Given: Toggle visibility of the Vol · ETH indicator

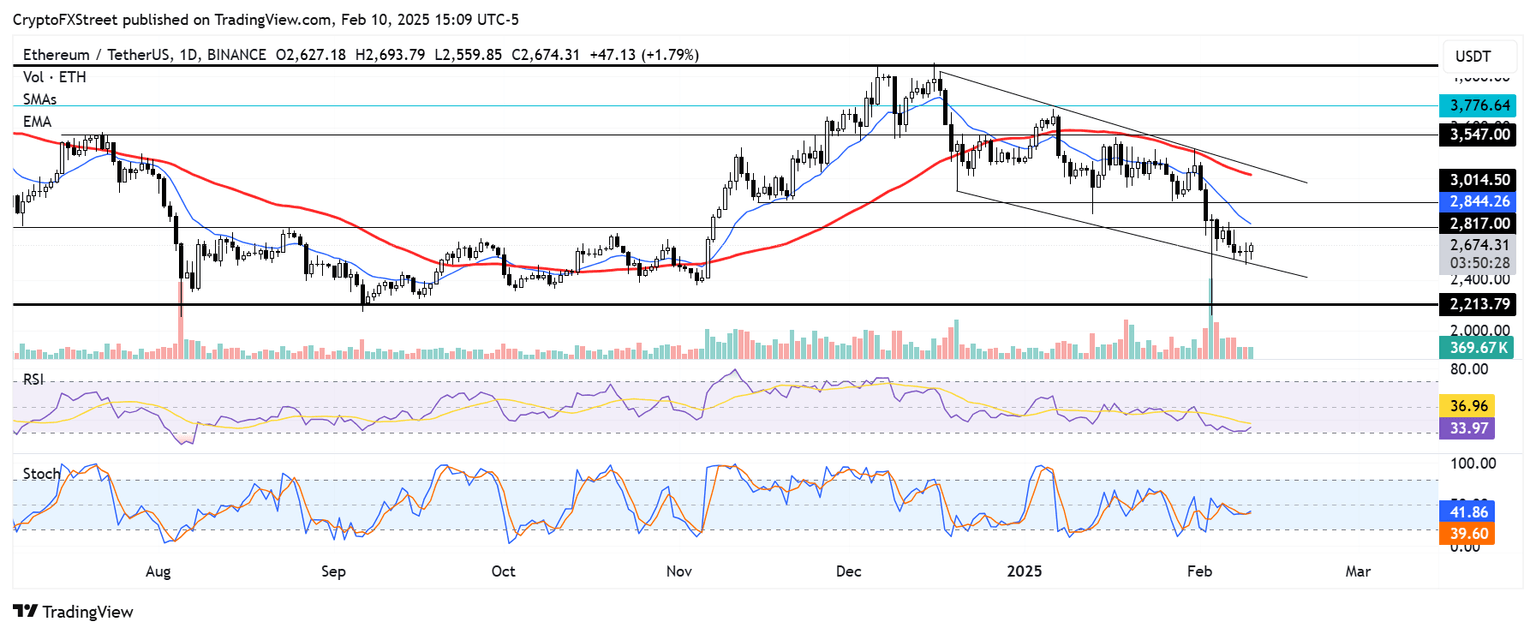Looking at the screenshot, I should [52, 77].
